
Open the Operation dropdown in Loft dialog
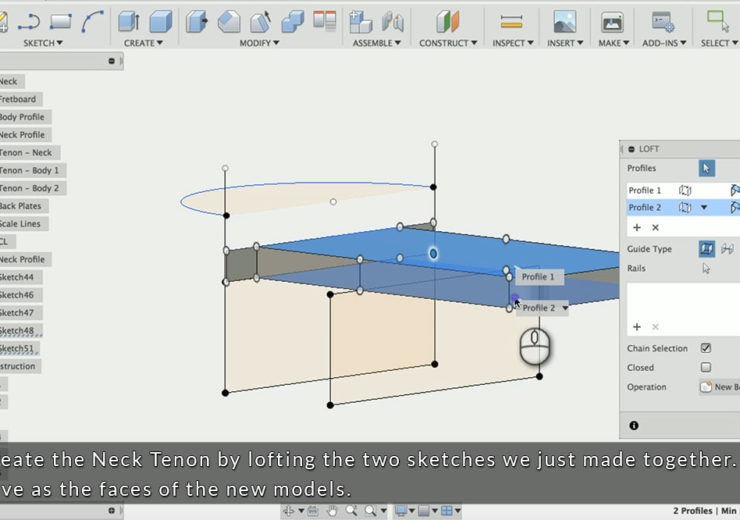718,387
